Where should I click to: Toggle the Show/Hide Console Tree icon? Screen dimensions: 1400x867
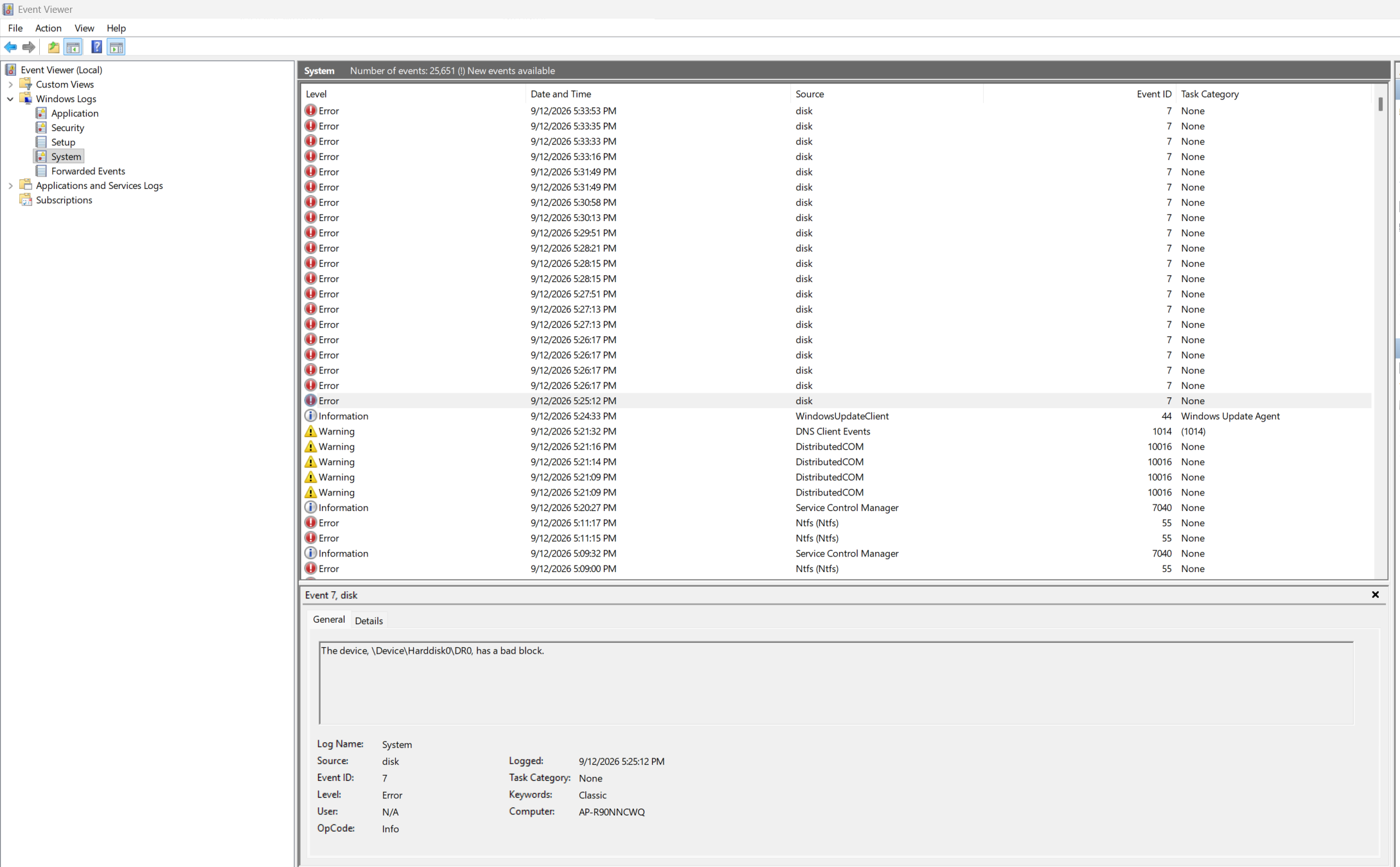[73, 47]
